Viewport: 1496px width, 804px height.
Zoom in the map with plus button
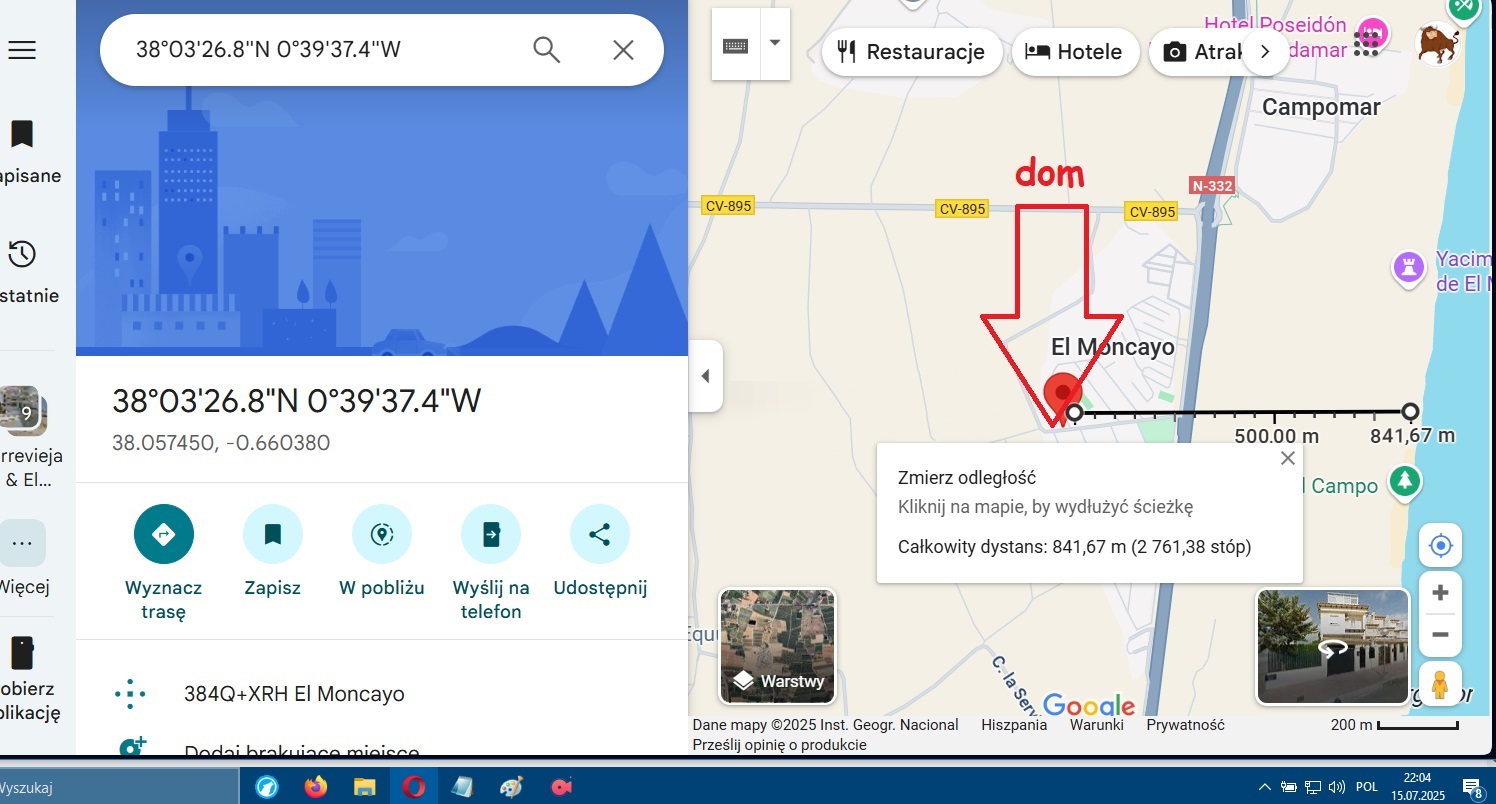[1441, 593]
